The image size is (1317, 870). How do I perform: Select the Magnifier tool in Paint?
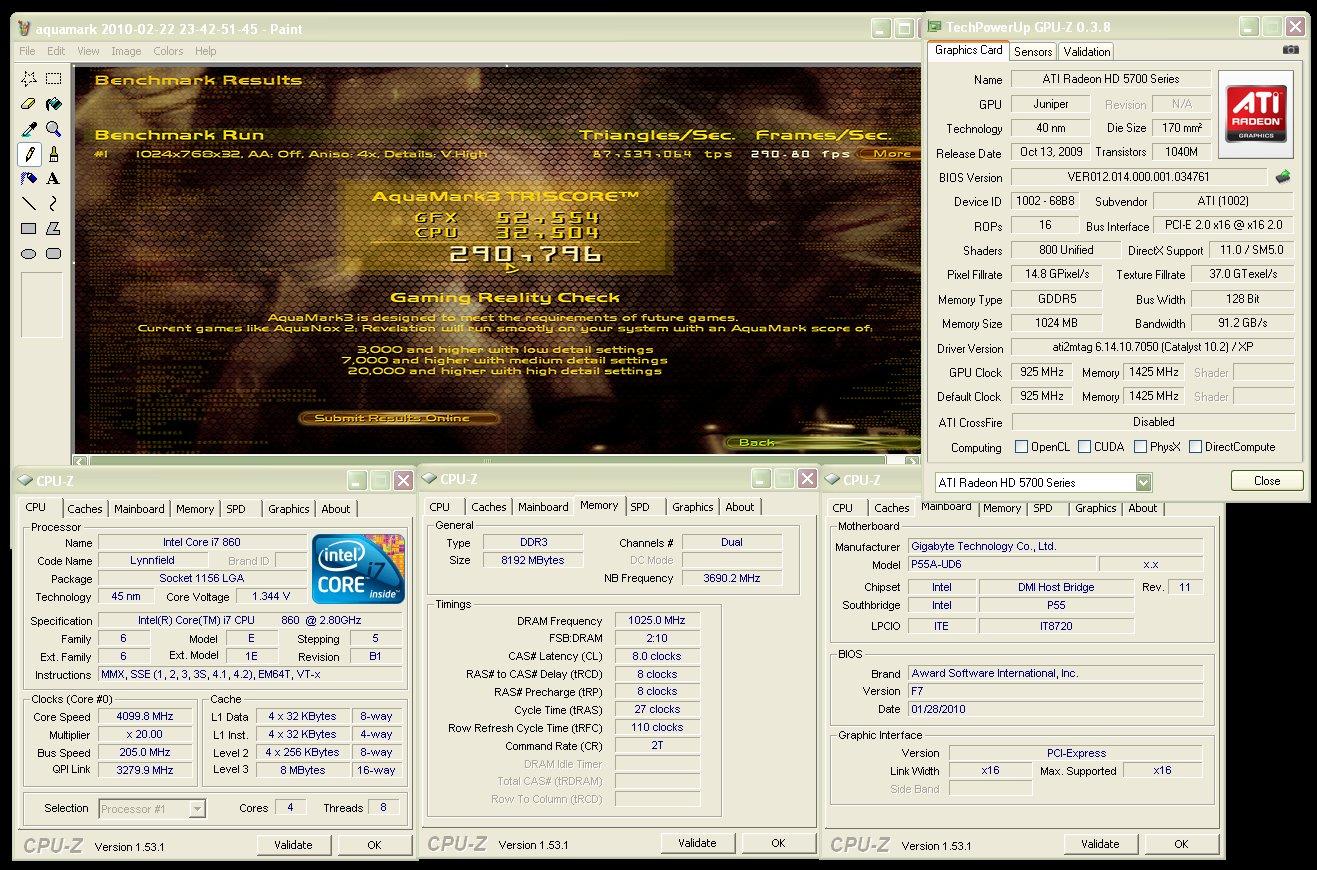pyautogui.click(x=54, y=128)
